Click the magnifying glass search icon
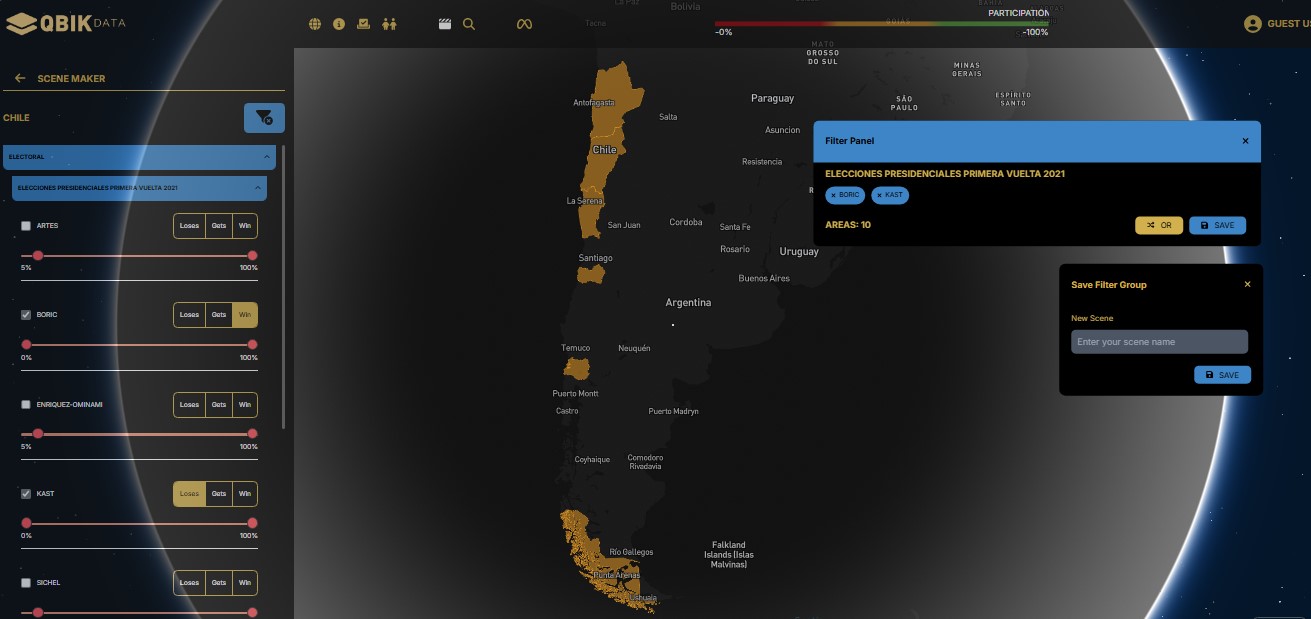The height and width of the screenshot is (619, 1311). pos(469,24)
